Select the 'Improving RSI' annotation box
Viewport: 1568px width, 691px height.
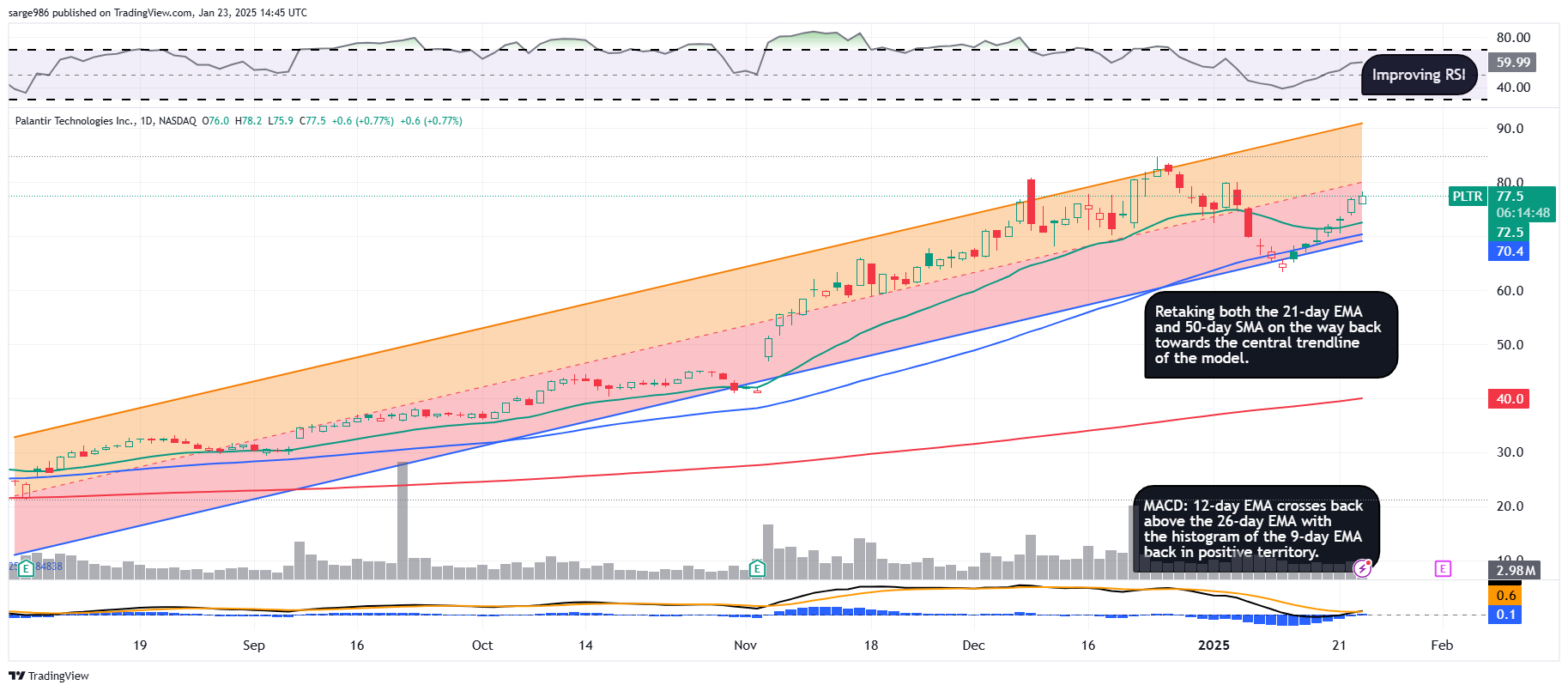click(x=1418, y=76)
